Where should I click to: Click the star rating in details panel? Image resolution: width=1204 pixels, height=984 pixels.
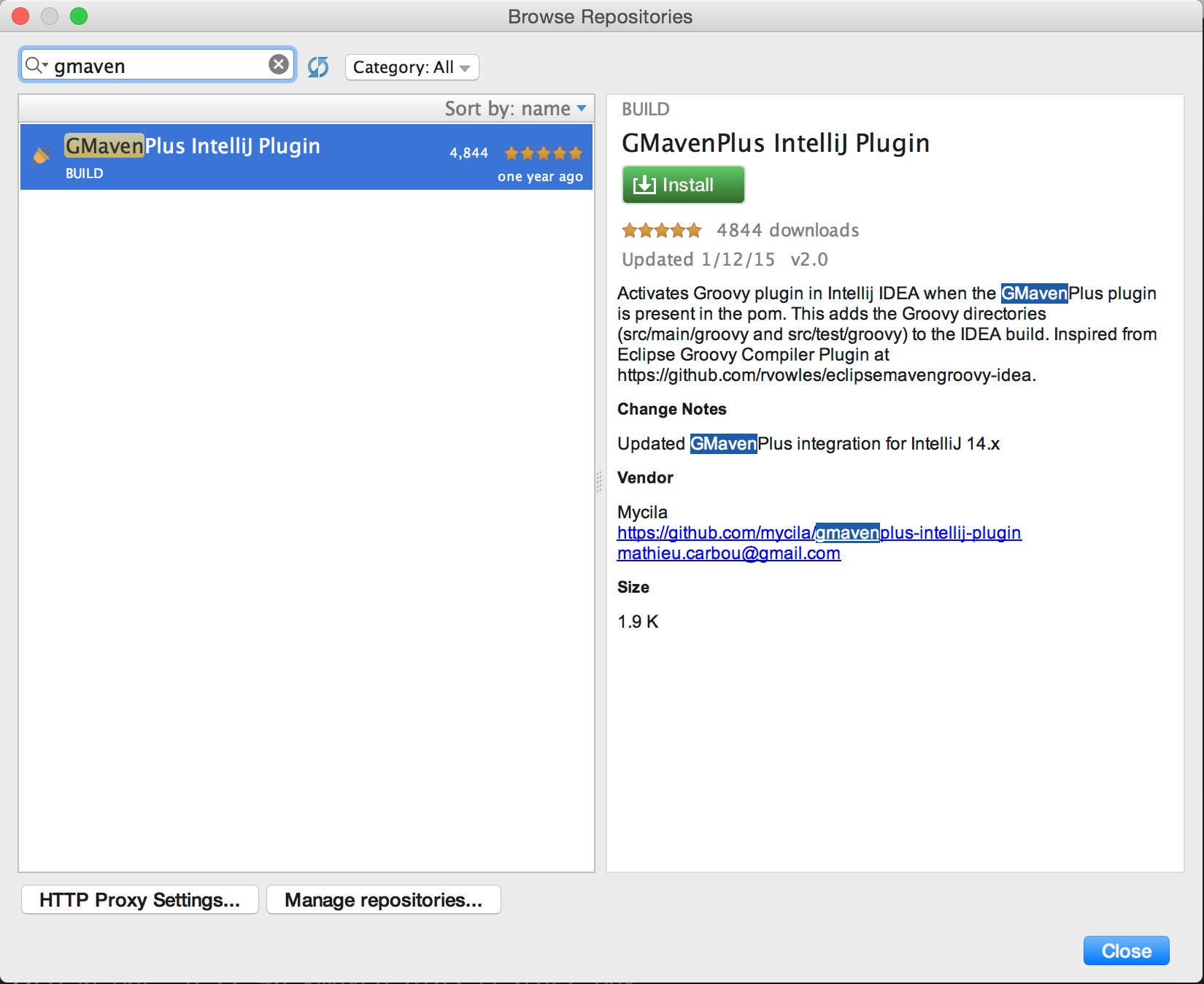coord(661,231)
